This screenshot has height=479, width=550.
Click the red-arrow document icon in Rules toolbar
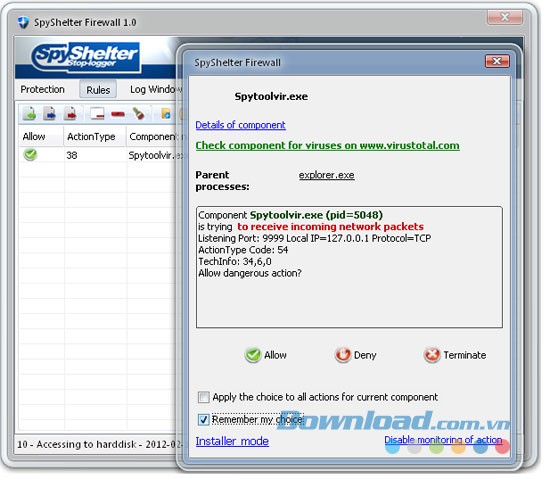coord(70,114)
